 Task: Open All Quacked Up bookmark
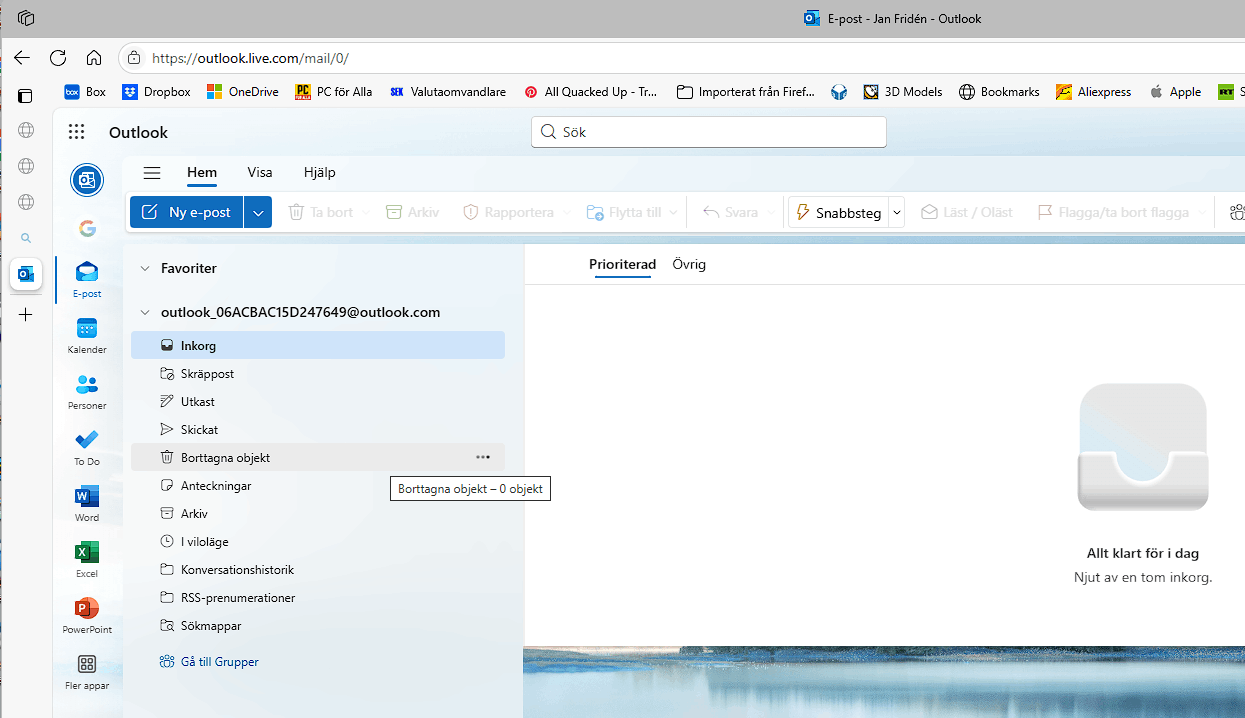591,92
